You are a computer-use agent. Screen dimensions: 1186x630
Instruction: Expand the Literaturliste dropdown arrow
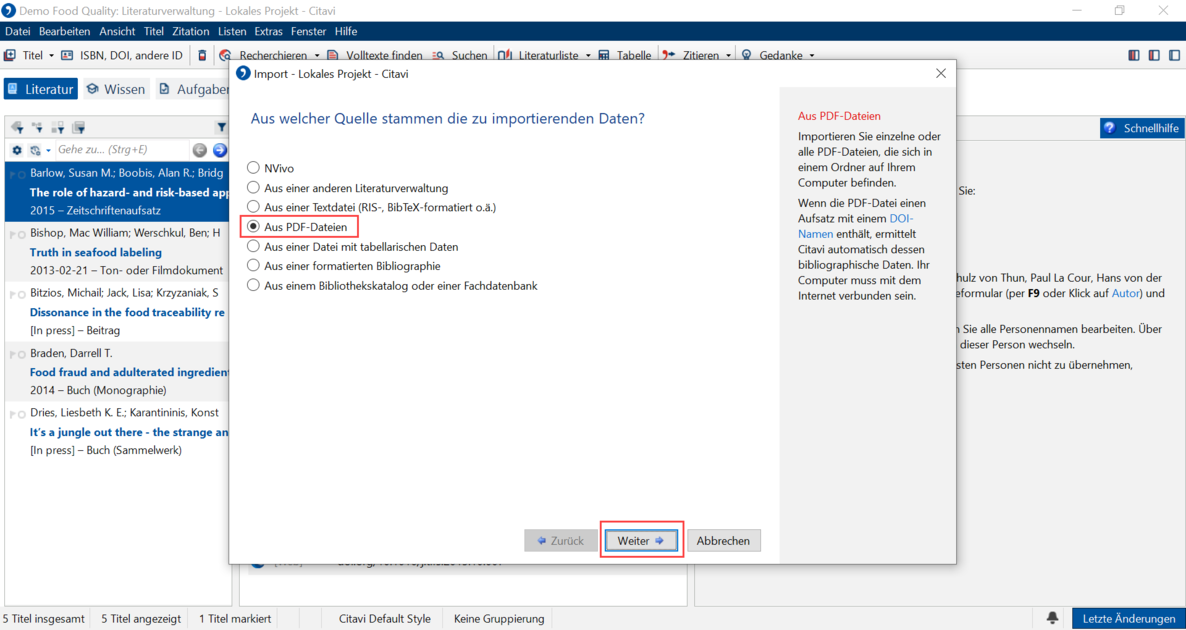pos(587,55)
